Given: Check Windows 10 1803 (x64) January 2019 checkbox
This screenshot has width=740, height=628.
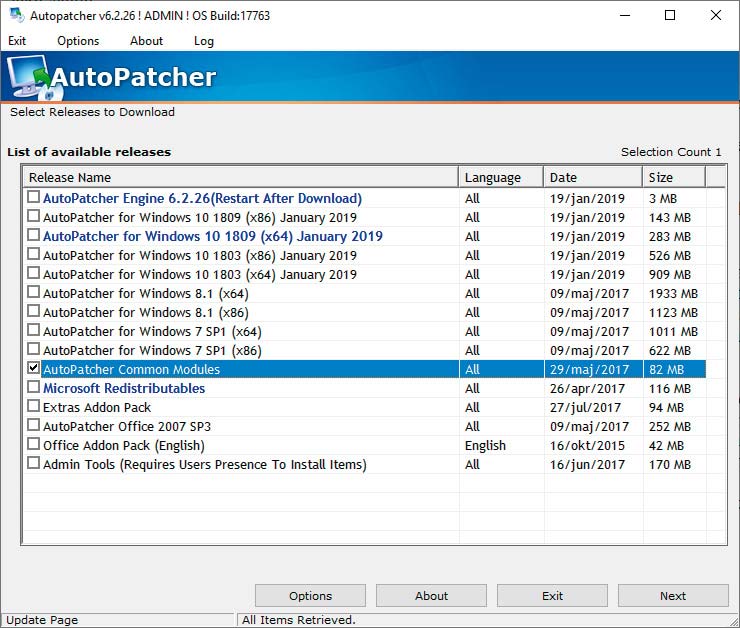Looking at the screenshot, I should [x=33, y=273].
